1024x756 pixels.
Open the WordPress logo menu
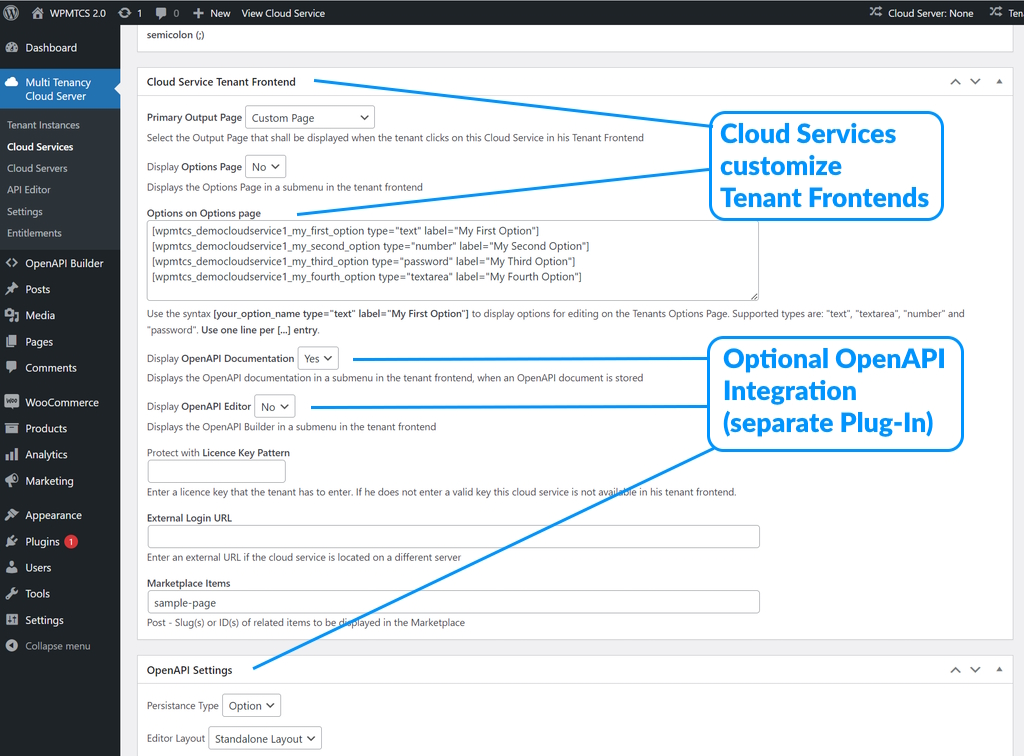[x=11, y=12]
